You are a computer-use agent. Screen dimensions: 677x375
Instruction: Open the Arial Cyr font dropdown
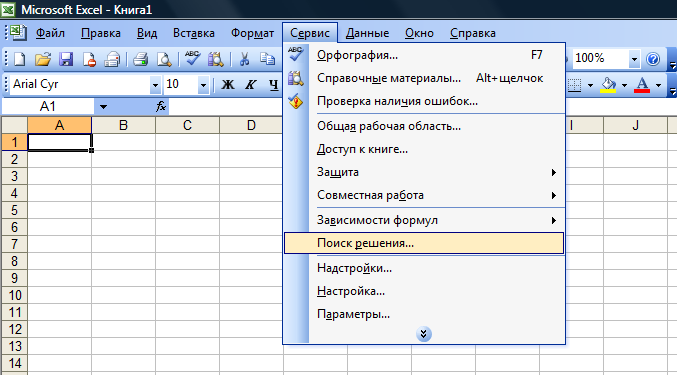(x=155, y=85)
